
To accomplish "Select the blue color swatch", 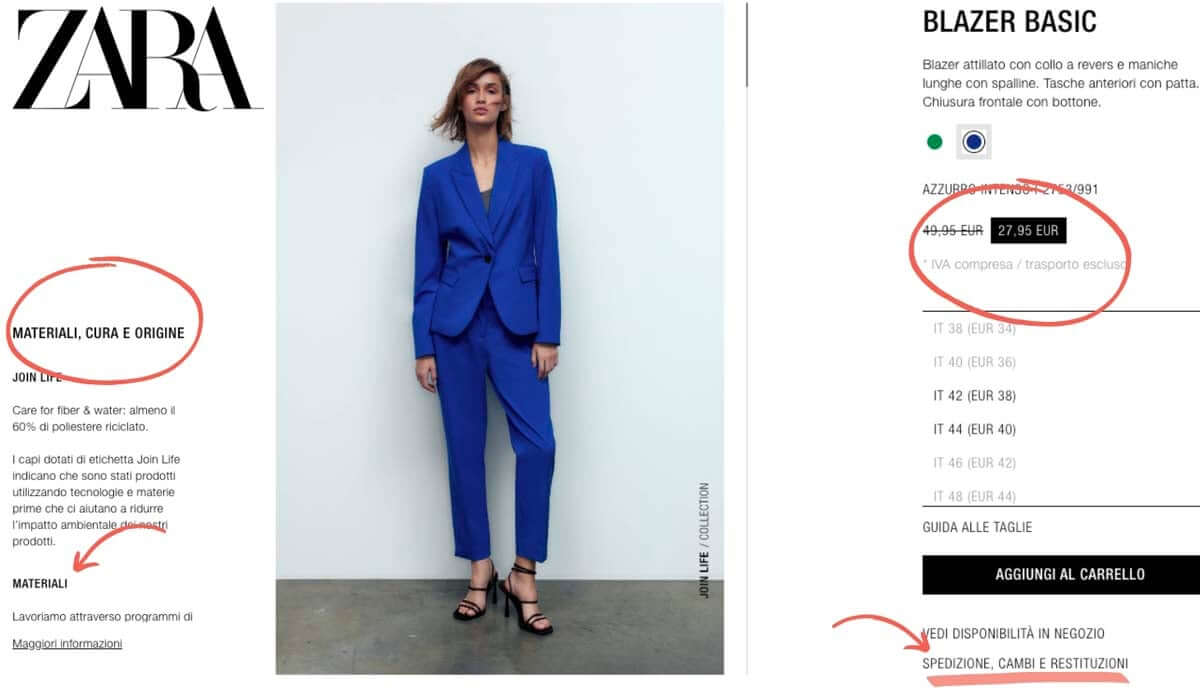I will click(974, 142).
